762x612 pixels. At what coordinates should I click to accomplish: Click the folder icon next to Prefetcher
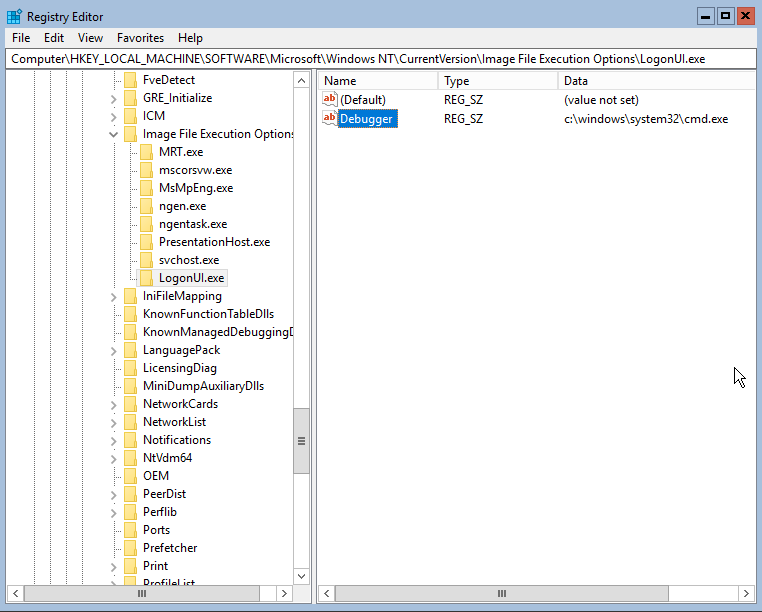(x=130, y=548)
